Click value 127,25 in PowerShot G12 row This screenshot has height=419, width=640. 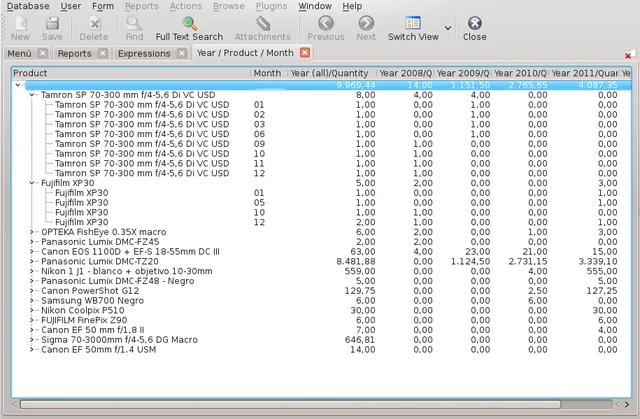pyautogui.click(x=602, y=290)
